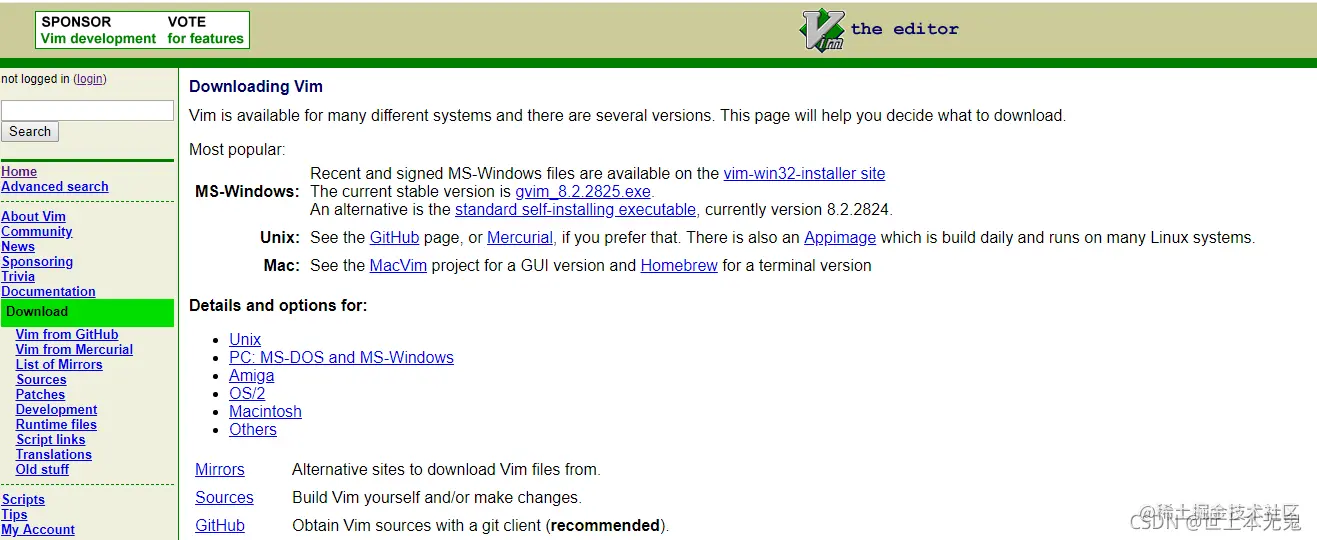Open GitHub link in Unix row

394,238
